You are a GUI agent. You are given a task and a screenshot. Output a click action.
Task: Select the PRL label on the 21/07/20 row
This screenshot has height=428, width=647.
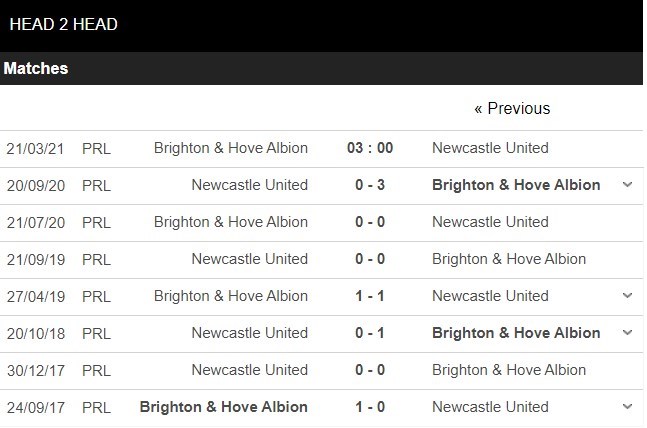(x=96, y=222)
